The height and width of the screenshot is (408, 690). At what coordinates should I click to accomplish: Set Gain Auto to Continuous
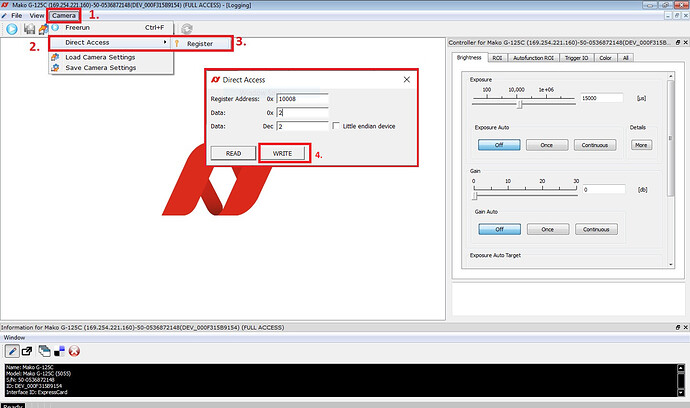point(596,229)
